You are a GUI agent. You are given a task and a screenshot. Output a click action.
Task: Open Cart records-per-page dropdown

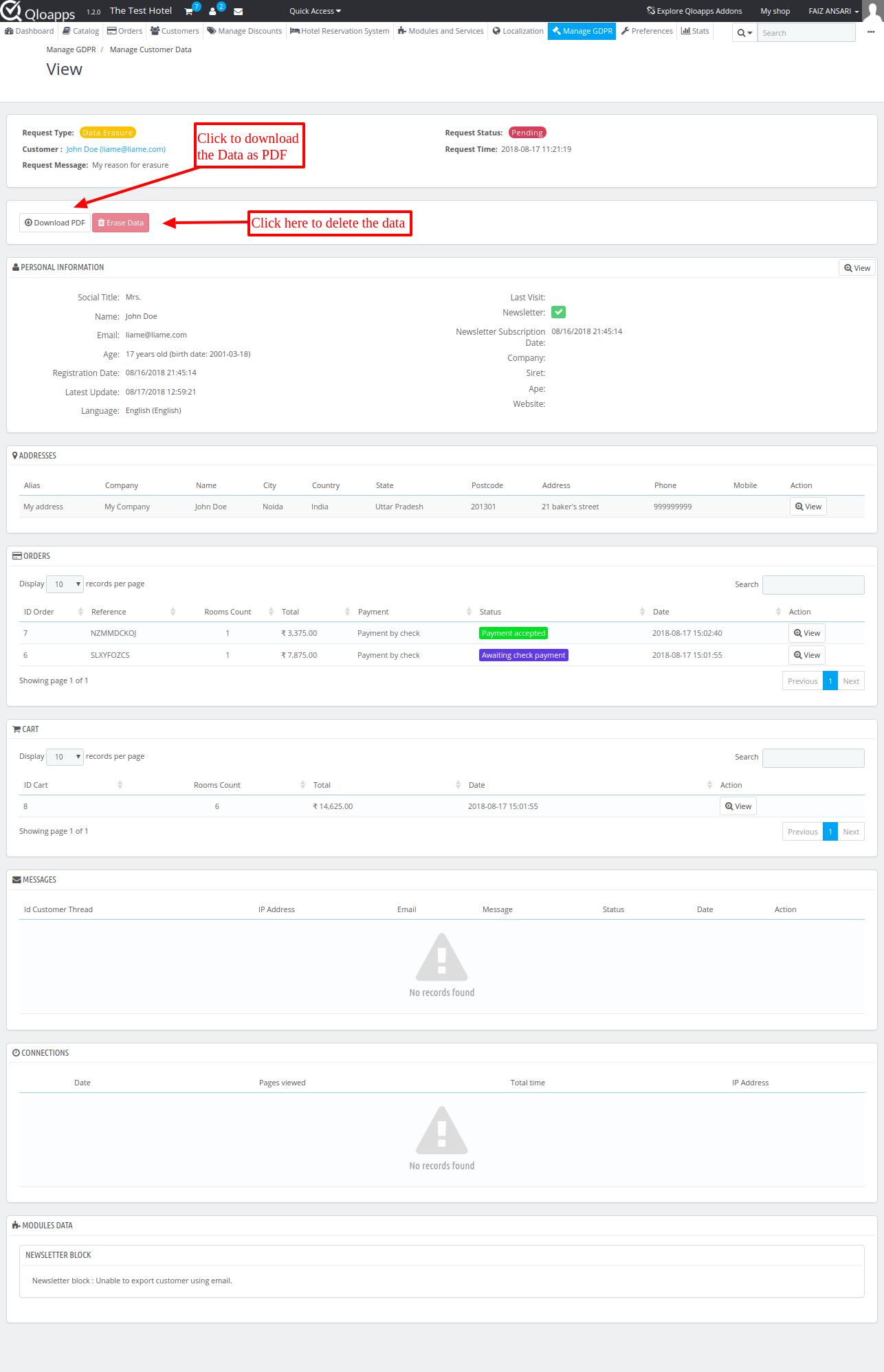pos(65,757)
